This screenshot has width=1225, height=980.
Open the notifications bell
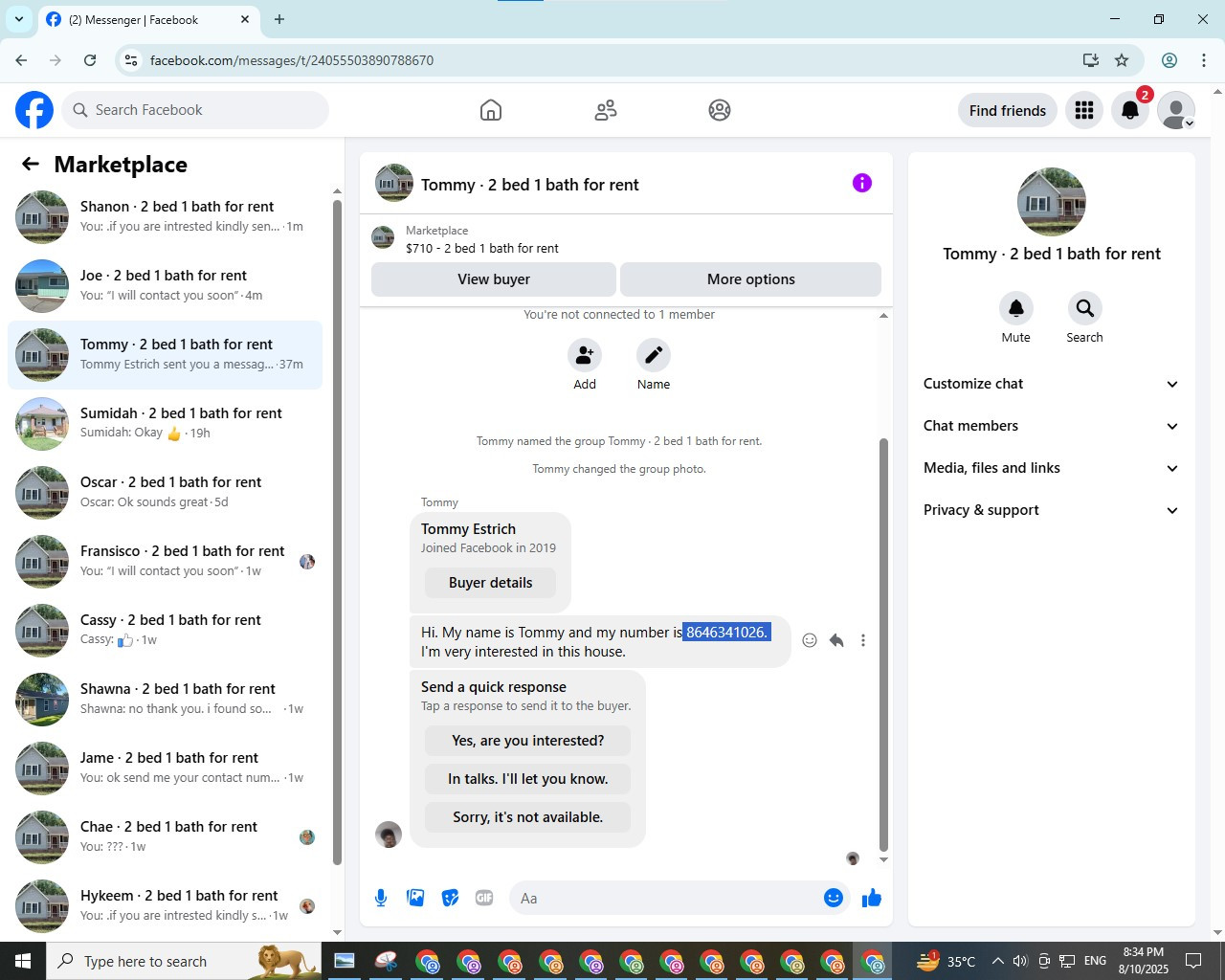[x=1130, y=110]
